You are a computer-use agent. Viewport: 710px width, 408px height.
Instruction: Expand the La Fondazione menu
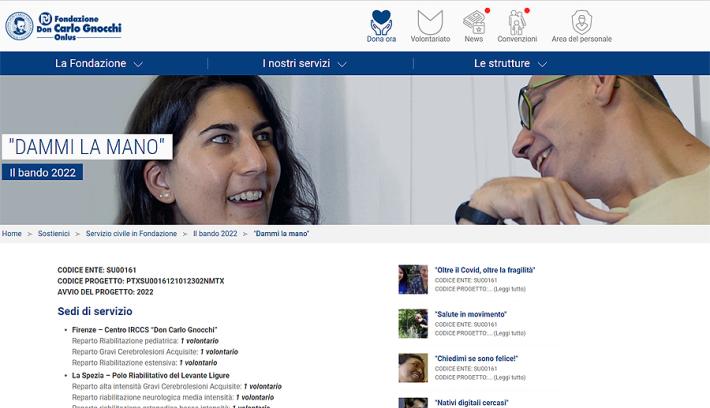tap(99, 63)
